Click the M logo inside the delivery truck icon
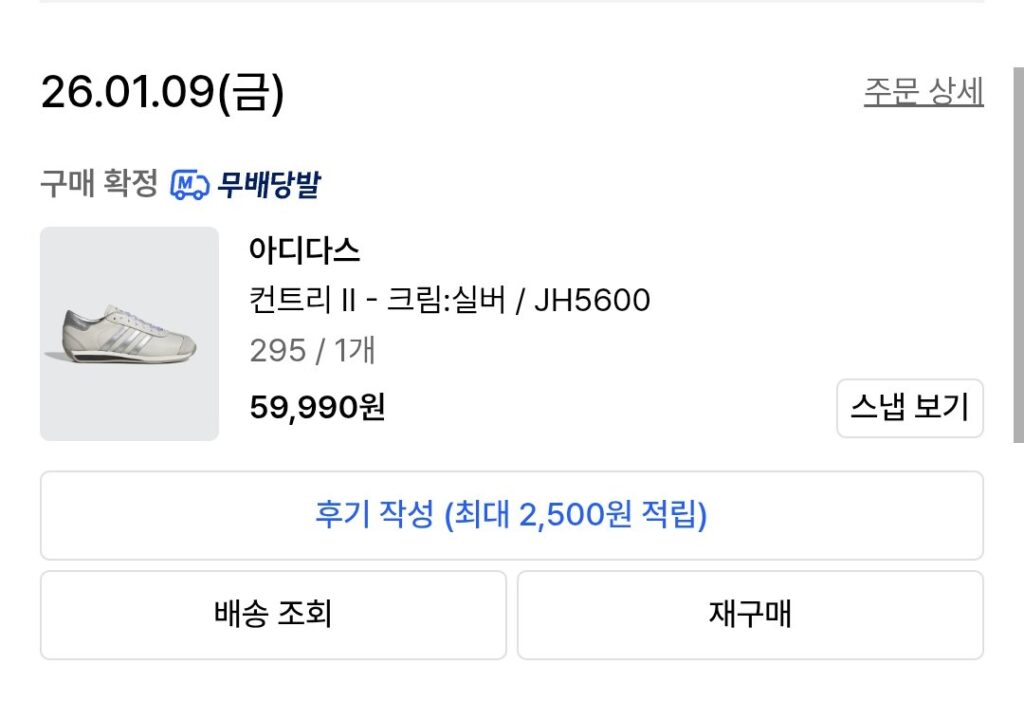The image size is (1024, 719). tap(184, 182)
